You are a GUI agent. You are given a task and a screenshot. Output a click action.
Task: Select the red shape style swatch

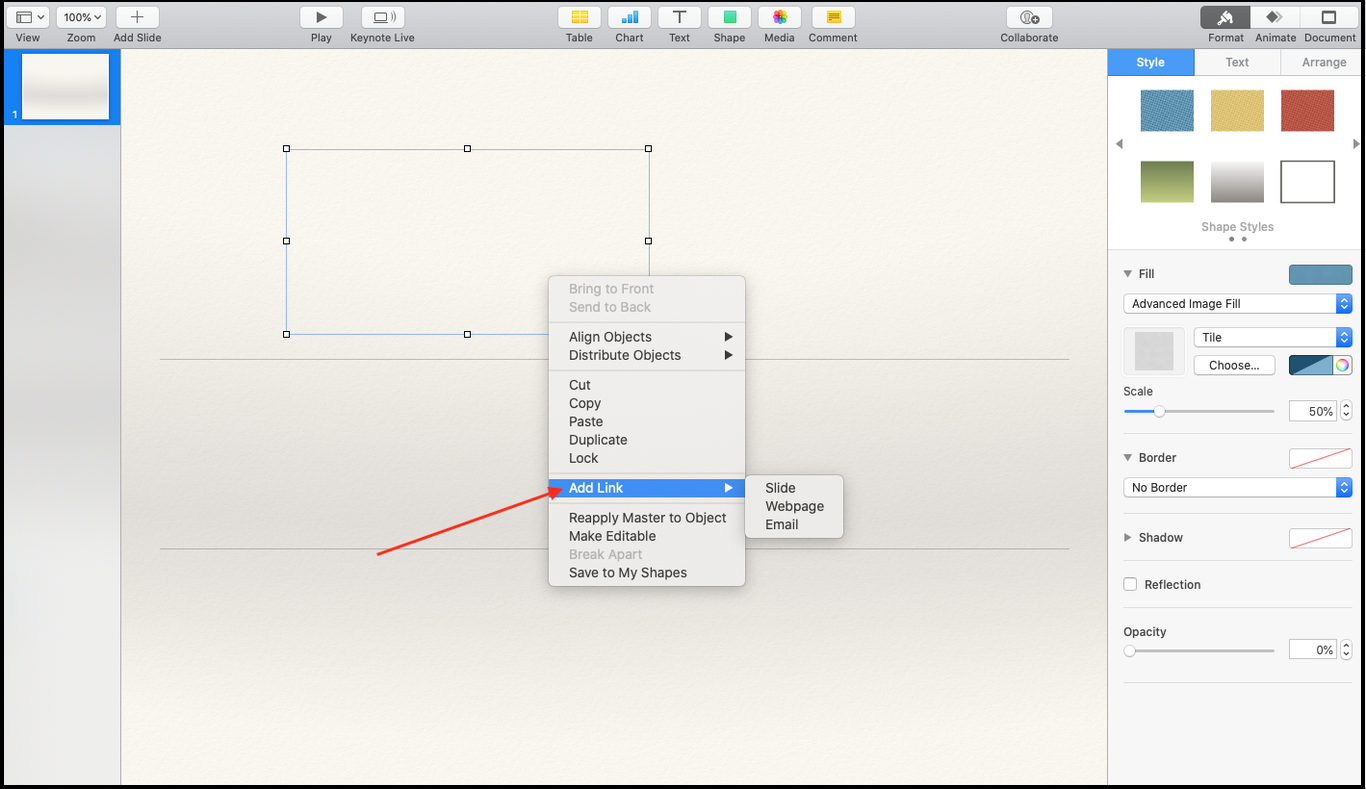(x=1307, y=111)
